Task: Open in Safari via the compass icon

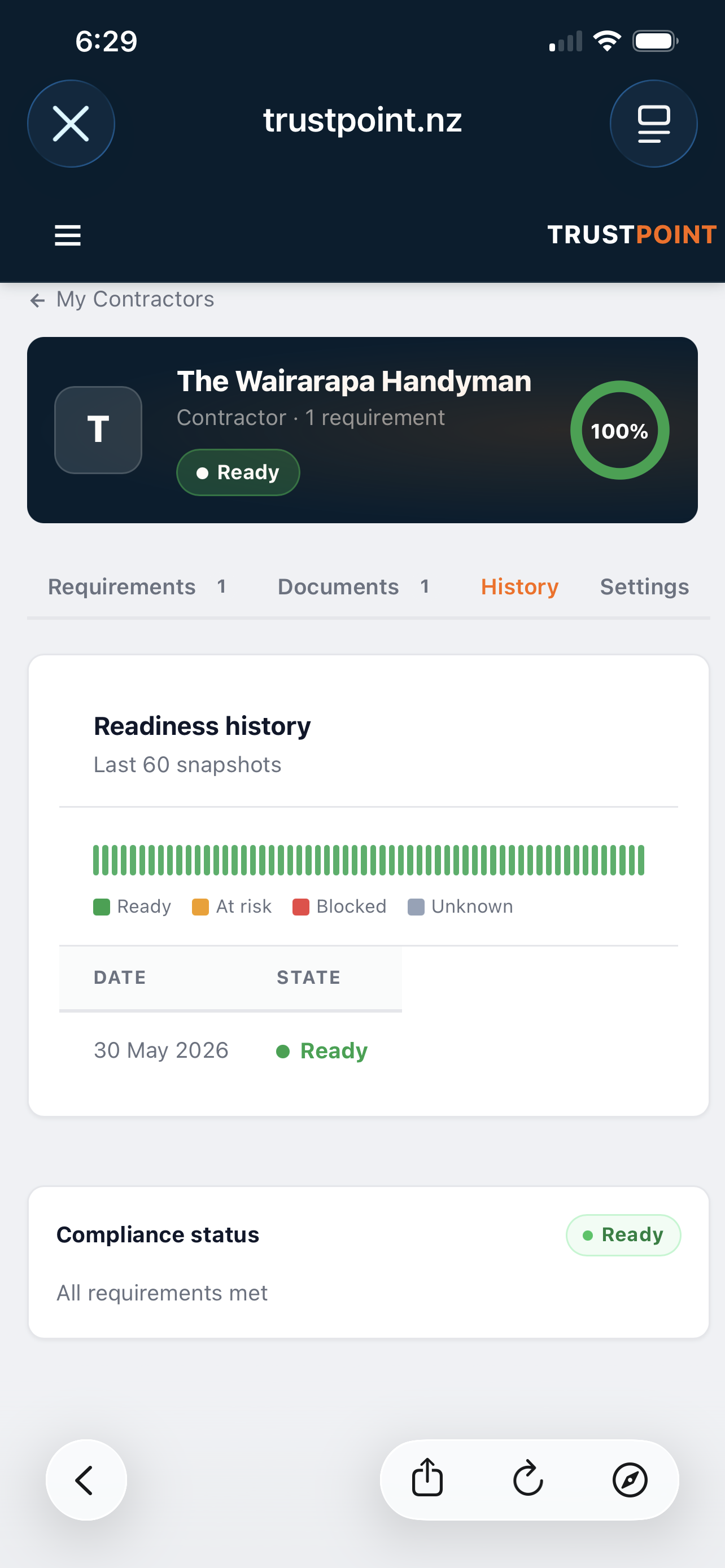Action: 630,1480
